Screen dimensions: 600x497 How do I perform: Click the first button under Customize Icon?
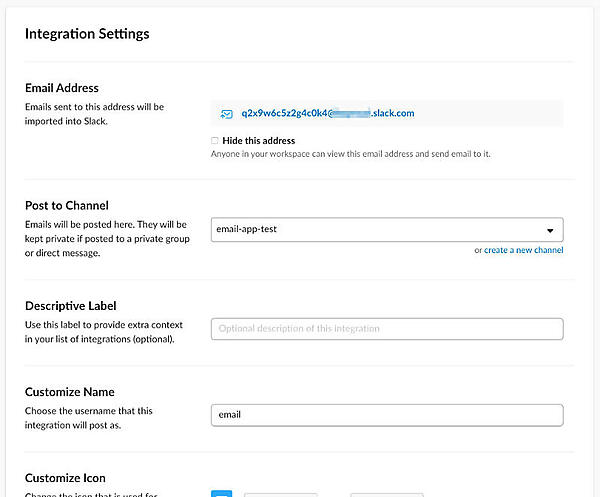coord(281,494)
